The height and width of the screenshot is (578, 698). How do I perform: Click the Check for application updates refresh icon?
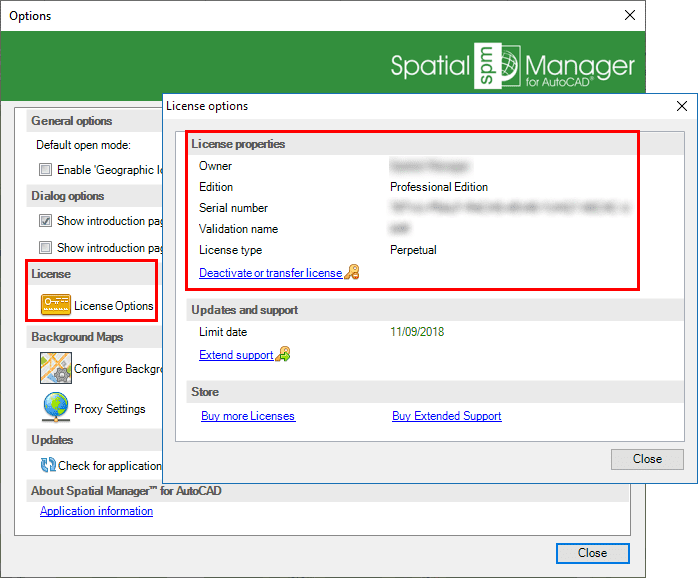click(47, 465)
